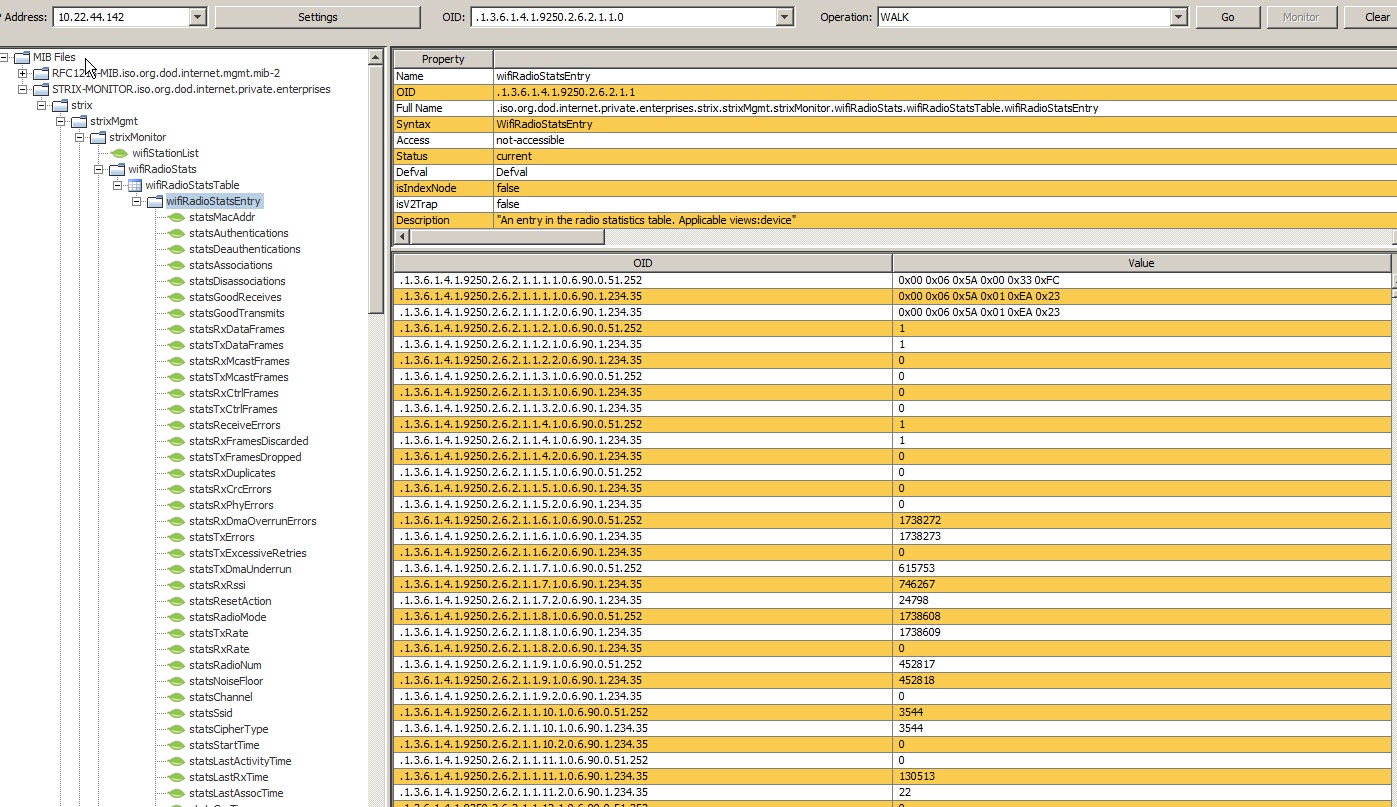The width and height of the screenshot is (1397, 807).
Task: Collapse the strixMgmt tree node
Action: 61,121
